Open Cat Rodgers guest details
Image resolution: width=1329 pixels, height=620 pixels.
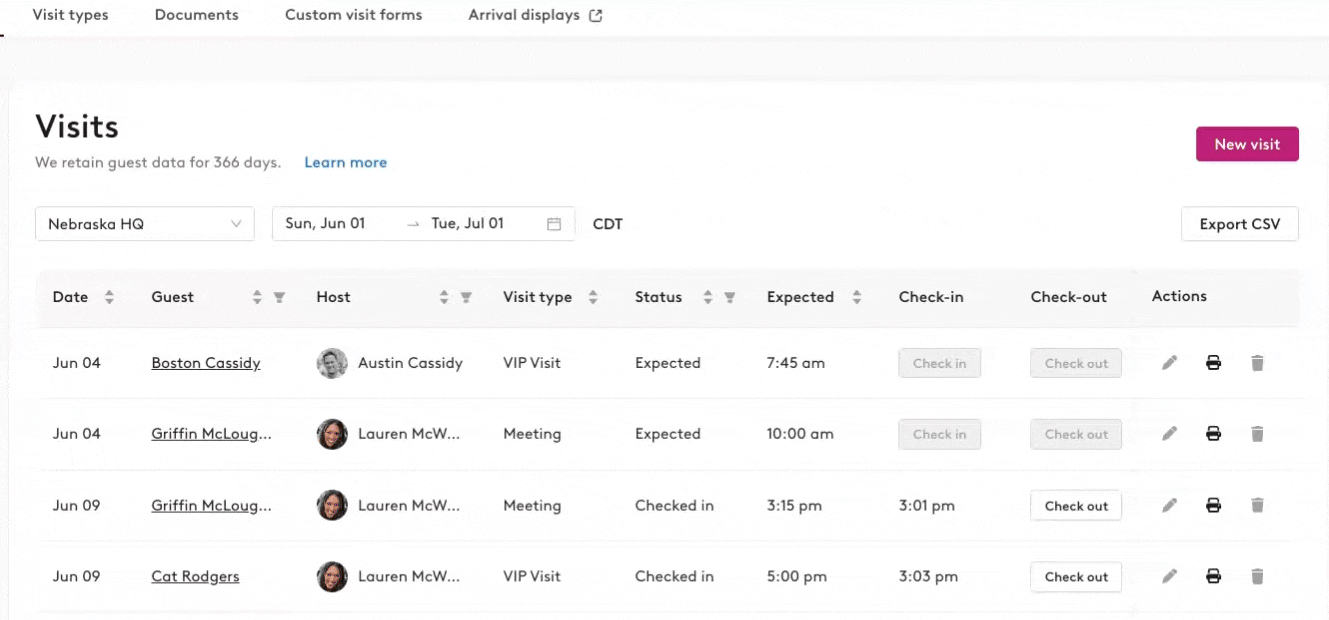195,576
